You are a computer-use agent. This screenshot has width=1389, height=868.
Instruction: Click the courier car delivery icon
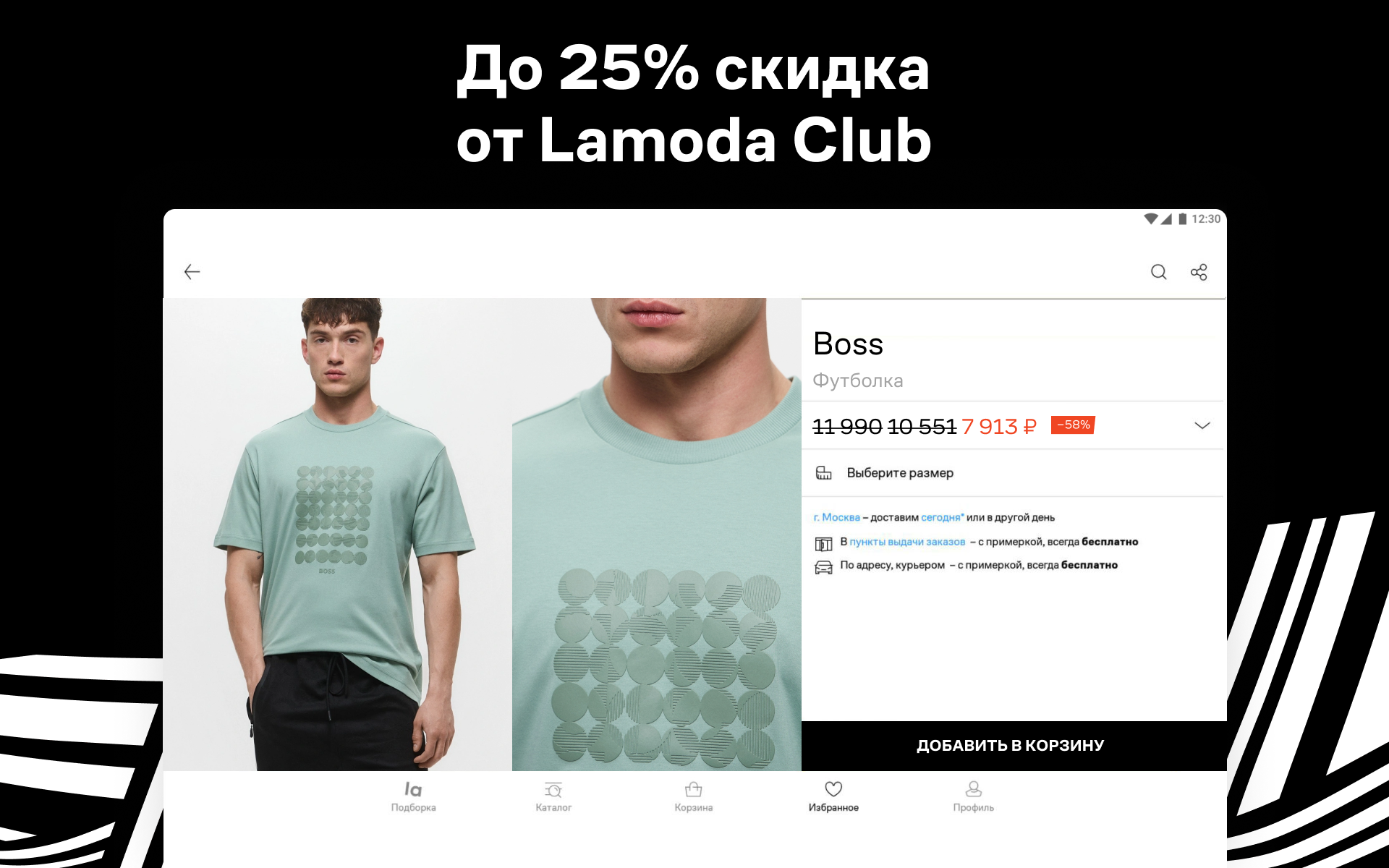[x=823, y=567]
